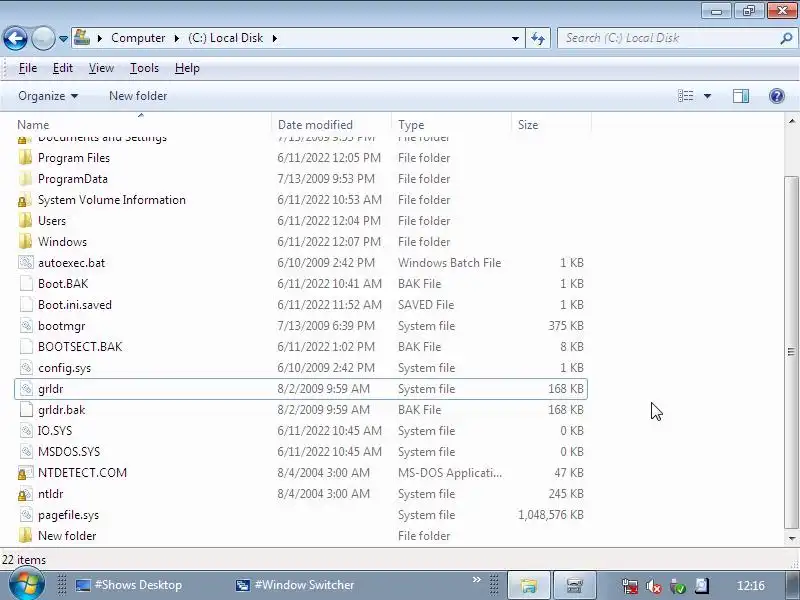
Task: Click the computer icon in the address bar
Action: point(82,38)
